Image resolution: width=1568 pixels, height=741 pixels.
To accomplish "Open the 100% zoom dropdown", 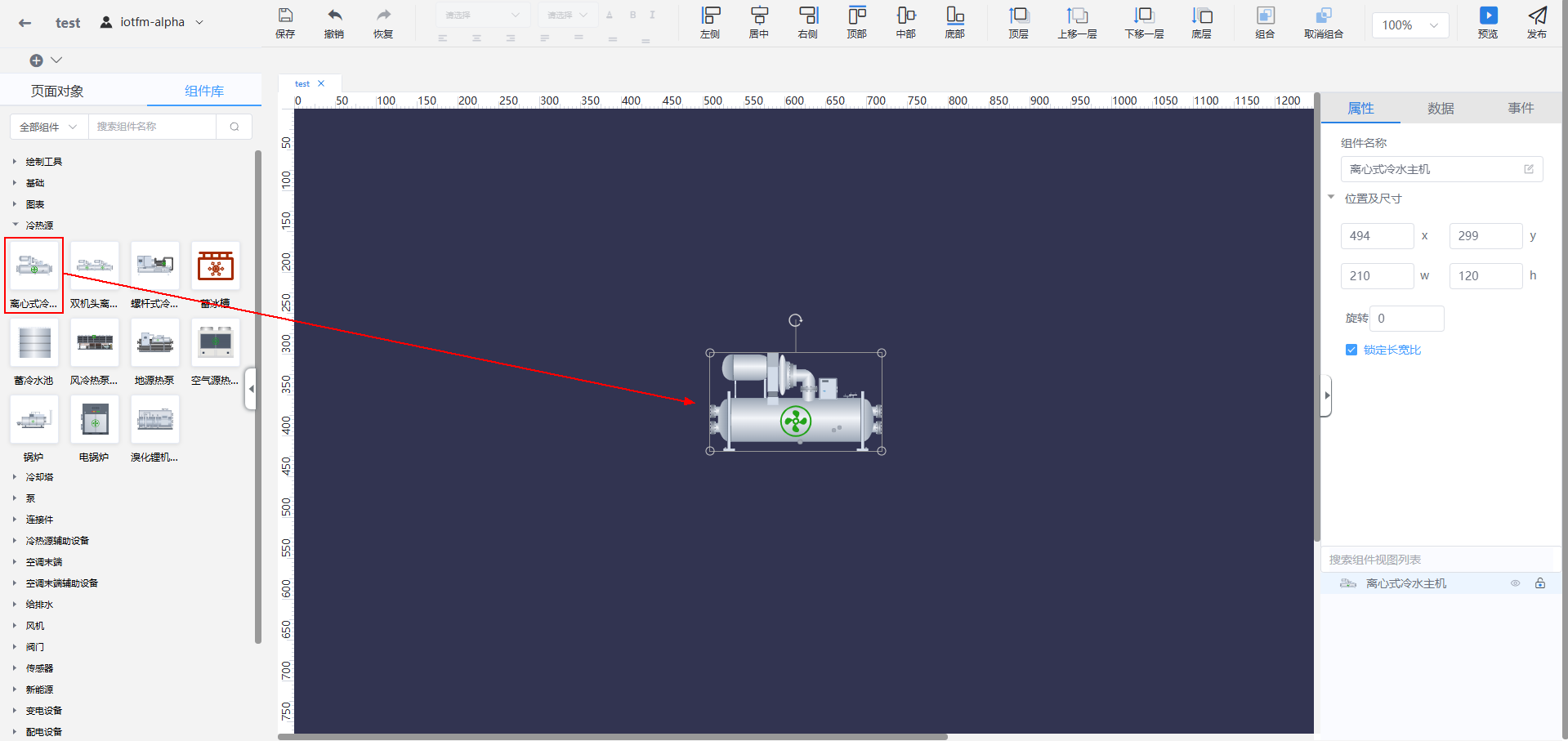I will [1410, 25].
